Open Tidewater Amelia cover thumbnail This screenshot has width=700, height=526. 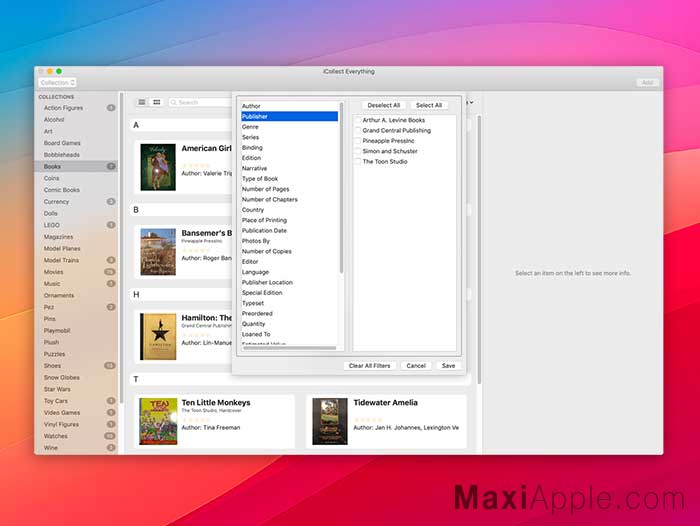pos(330,422)
